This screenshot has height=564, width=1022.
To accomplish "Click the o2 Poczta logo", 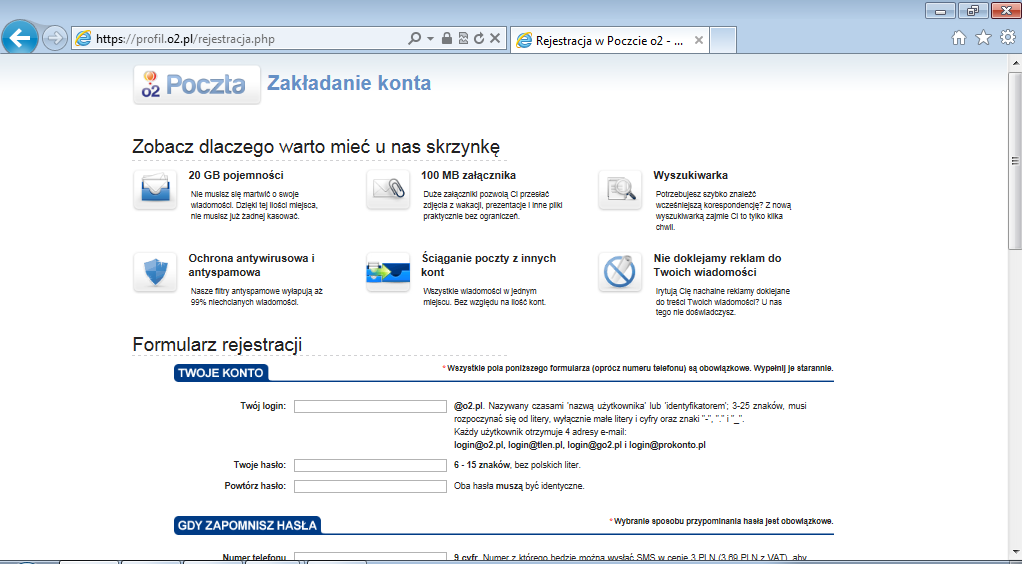I will [x=197, y=85].
